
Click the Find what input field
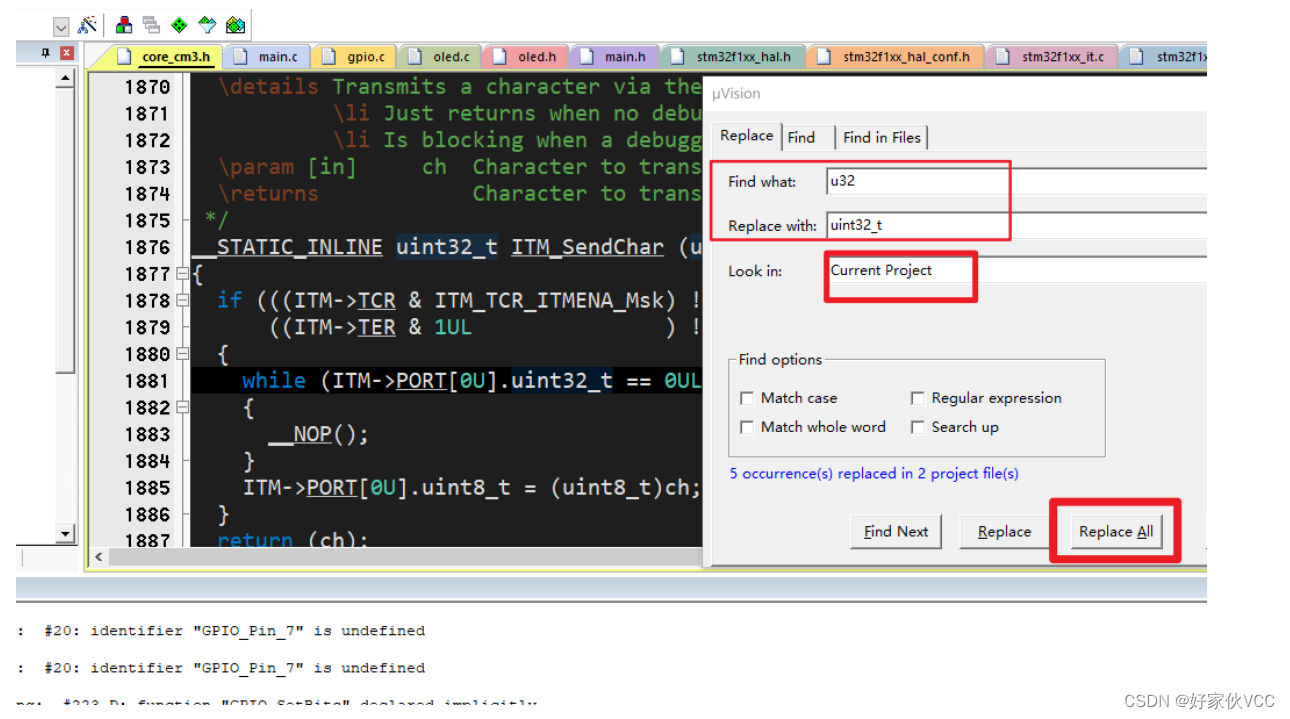point(1016,181)
